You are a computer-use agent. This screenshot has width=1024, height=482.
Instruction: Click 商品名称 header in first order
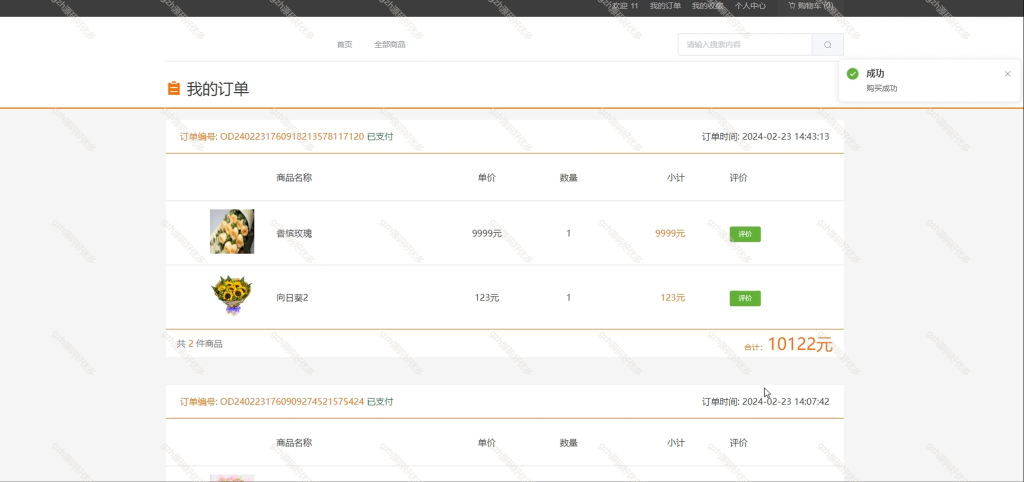[294, 178]
